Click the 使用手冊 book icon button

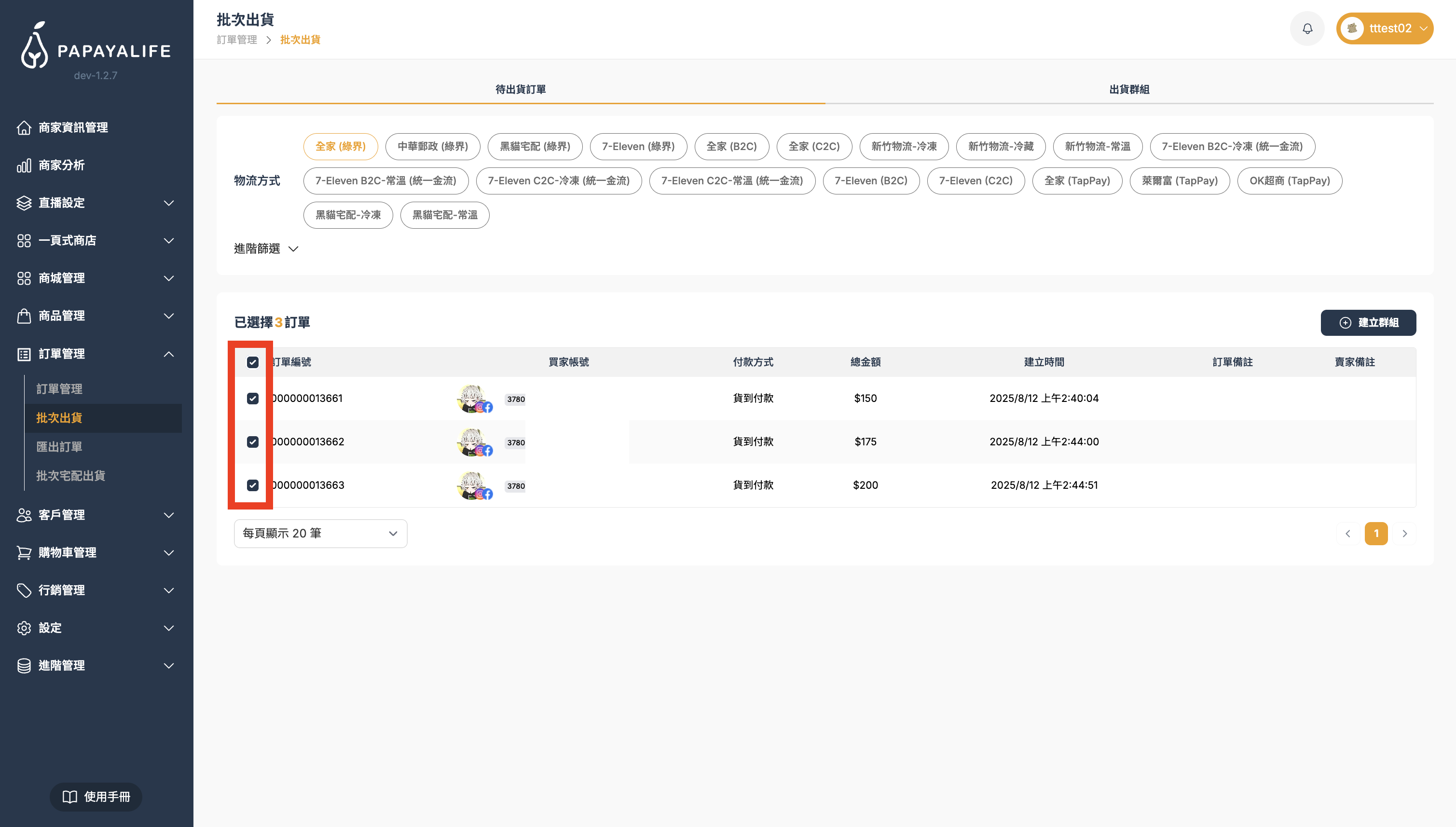[x=96, y=796]
